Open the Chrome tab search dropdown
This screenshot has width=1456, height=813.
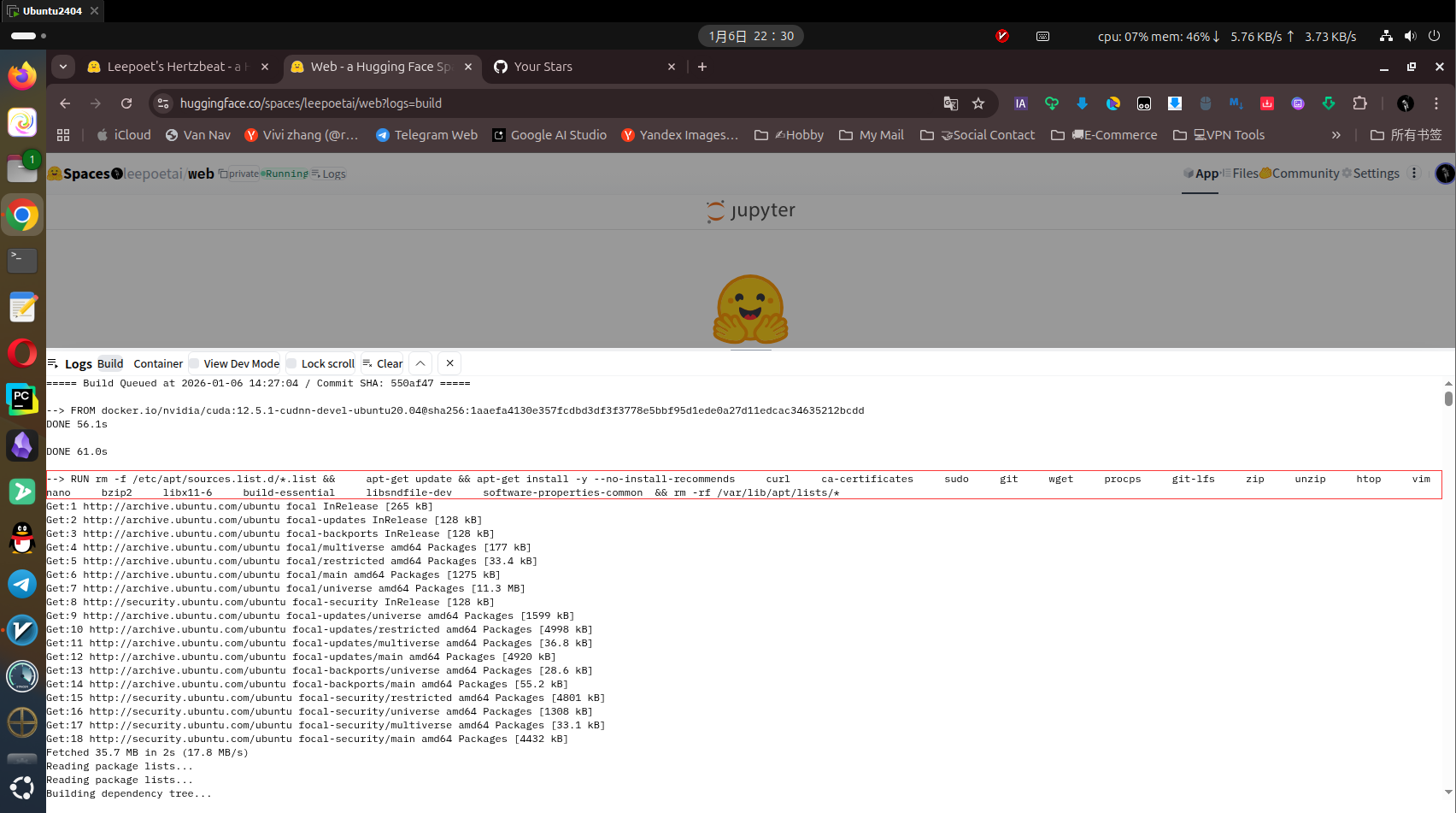click(63, 67)
